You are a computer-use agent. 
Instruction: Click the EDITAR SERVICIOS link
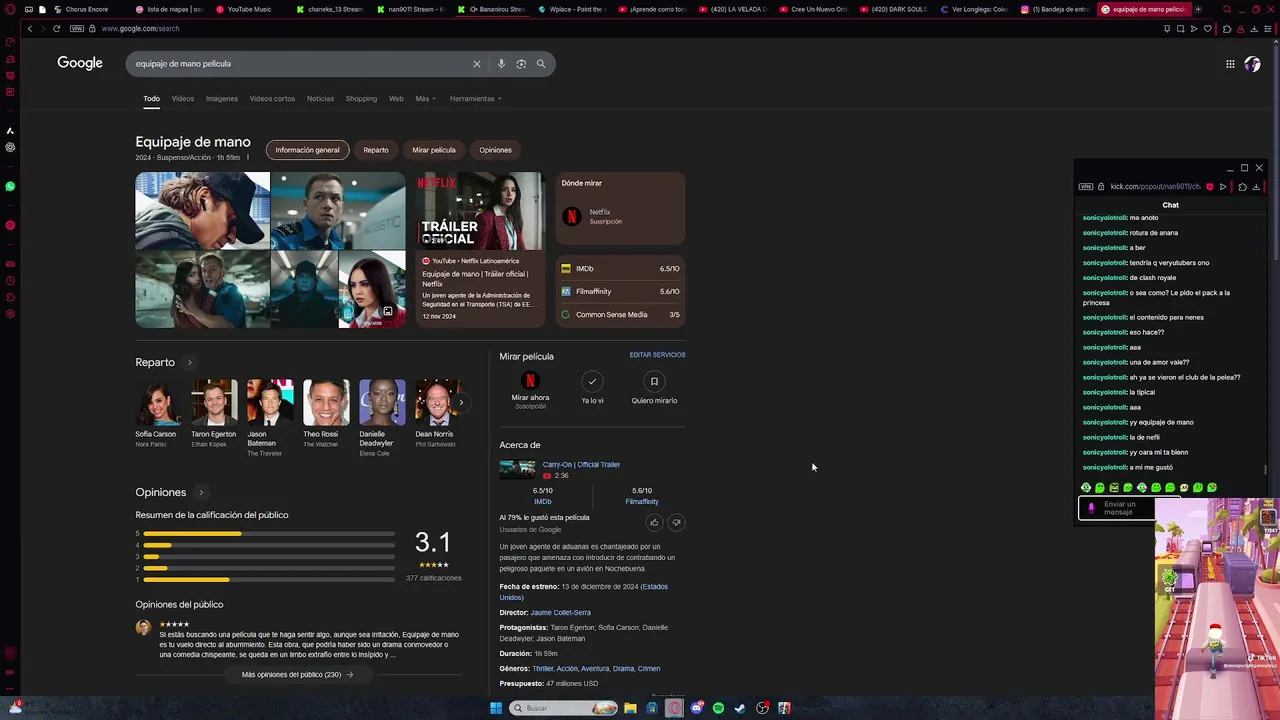point(657,355)
